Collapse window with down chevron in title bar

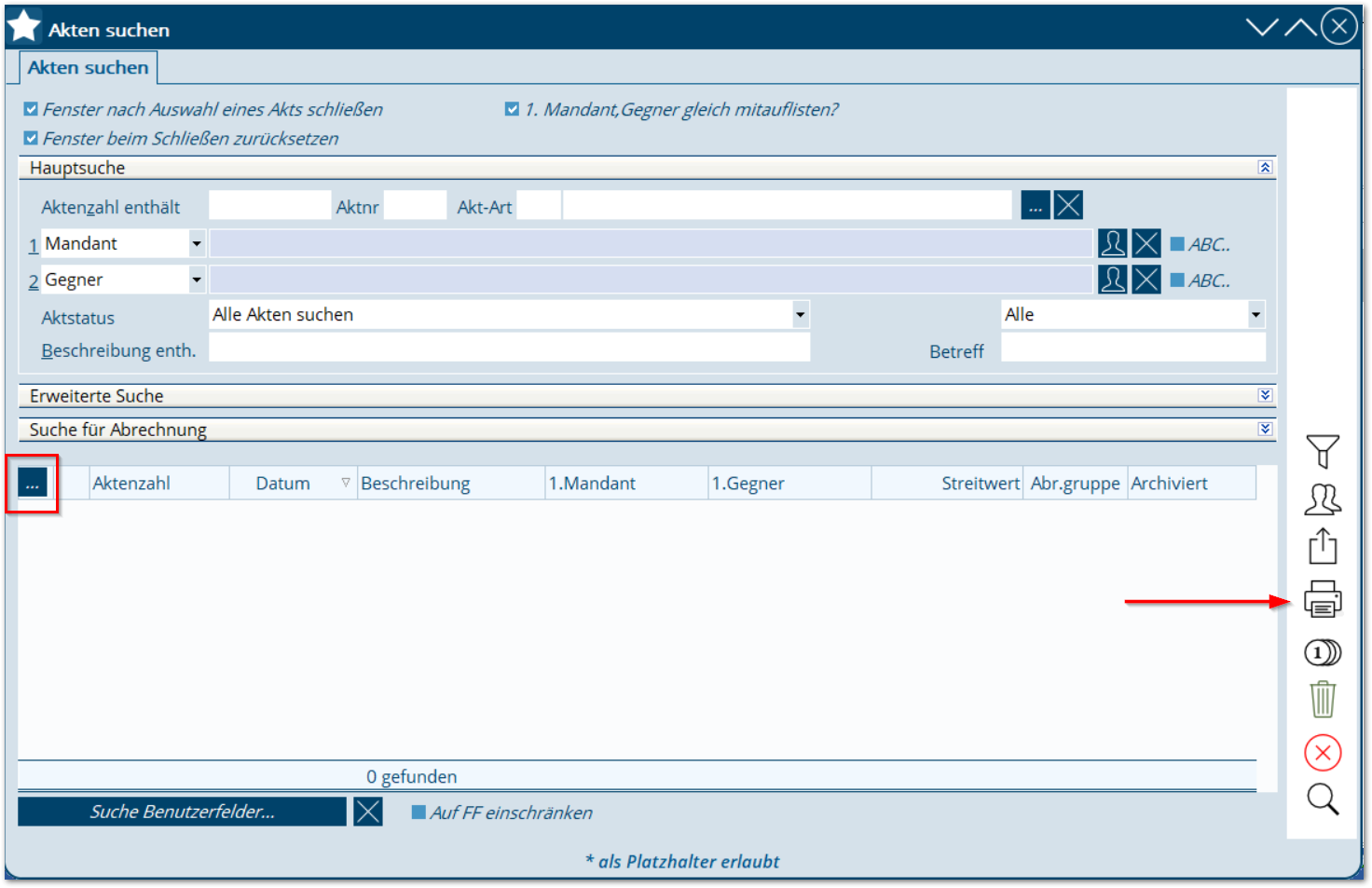[1261, 27]
